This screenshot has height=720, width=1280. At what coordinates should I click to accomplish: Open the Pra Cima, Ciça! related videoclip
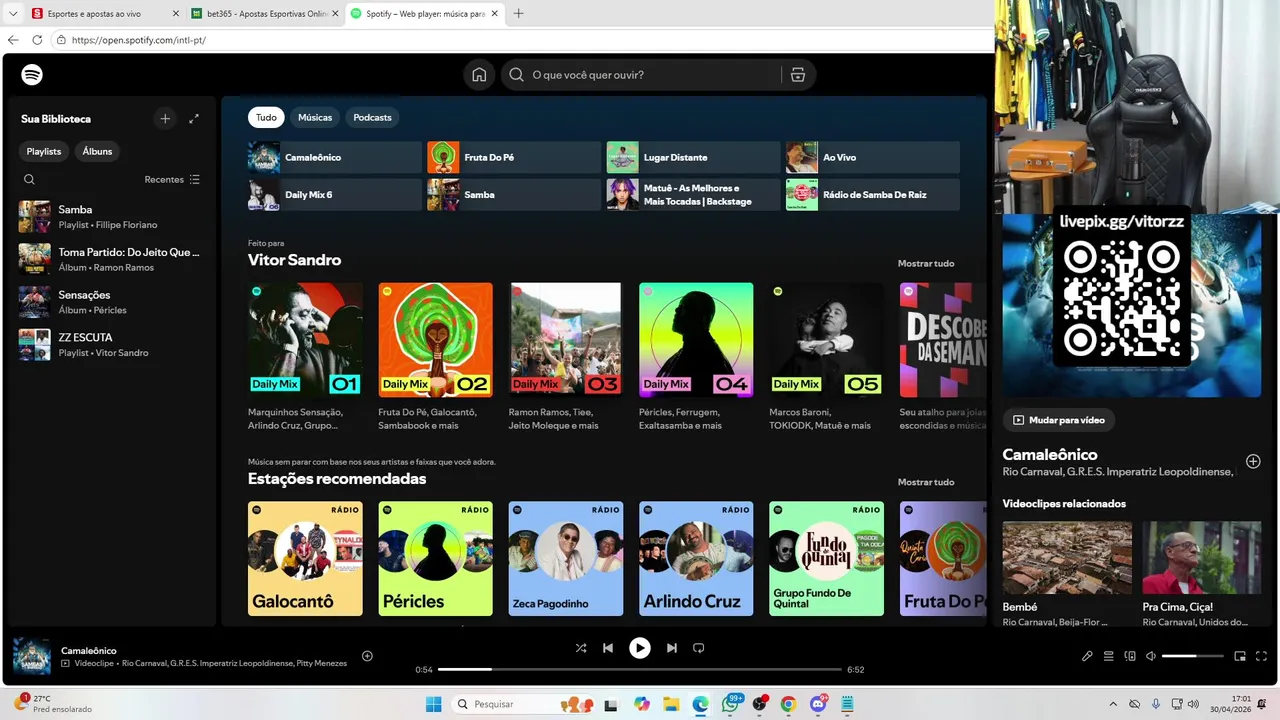click(1202, 573)
